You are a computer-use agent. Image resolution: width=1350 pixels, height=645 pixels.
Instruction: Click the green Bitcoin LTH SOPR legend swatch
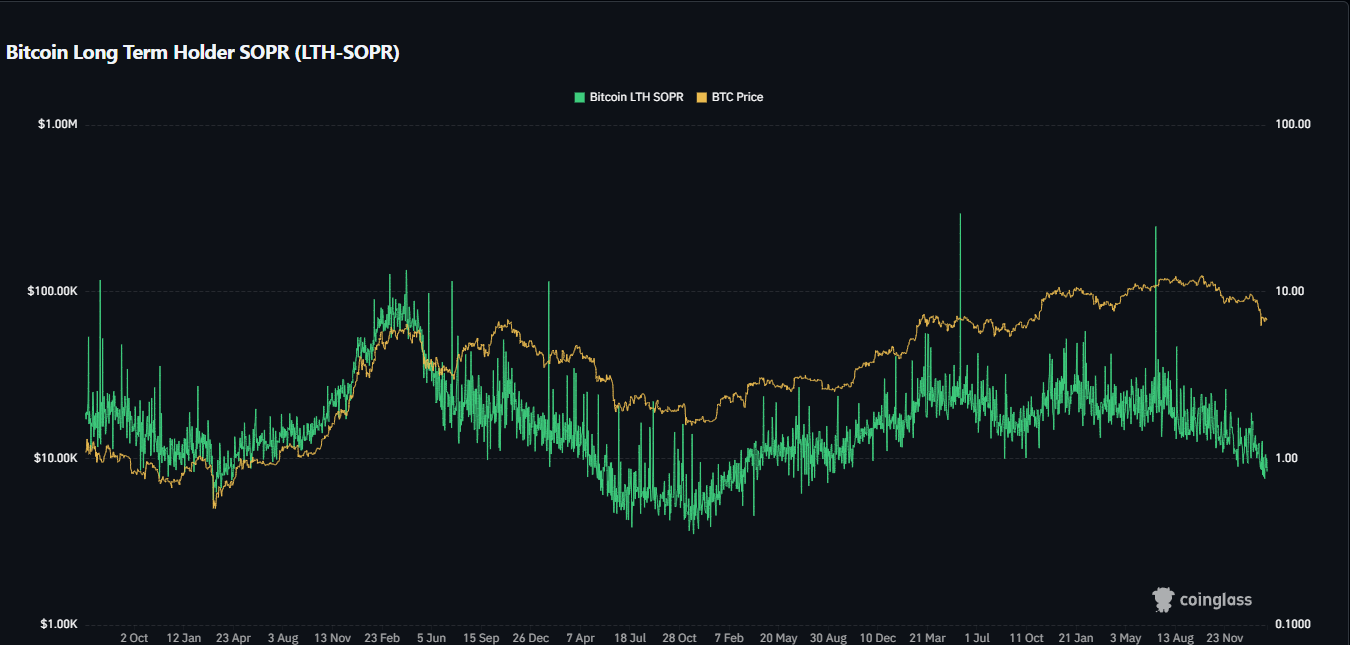click(x=578, y=97)
